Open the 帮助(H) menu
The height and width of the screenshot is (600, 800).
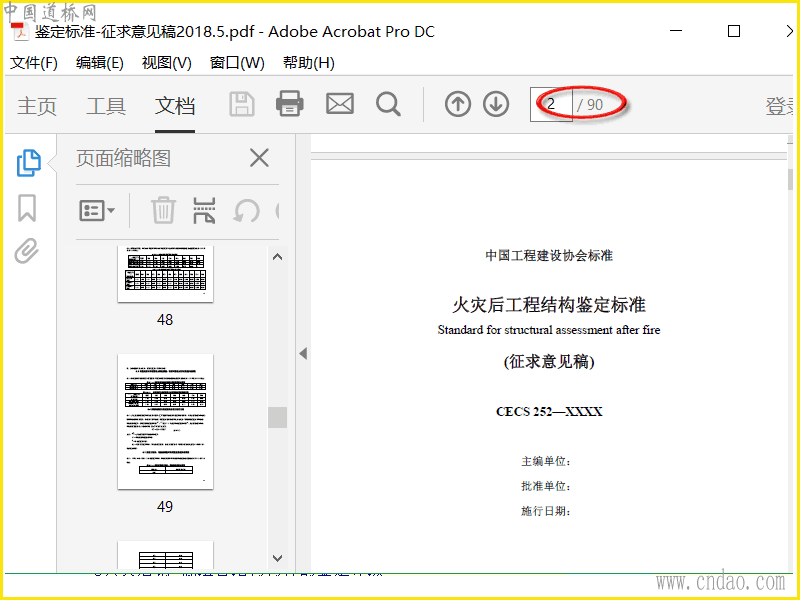point(309,63)
